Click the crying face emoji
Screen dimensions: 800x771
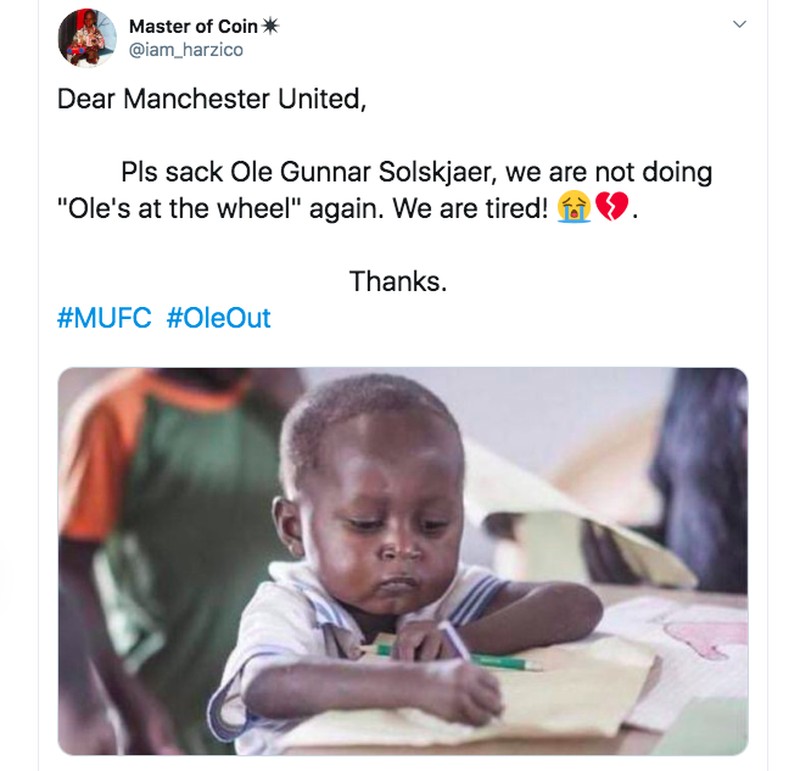[x=575, y=209]
